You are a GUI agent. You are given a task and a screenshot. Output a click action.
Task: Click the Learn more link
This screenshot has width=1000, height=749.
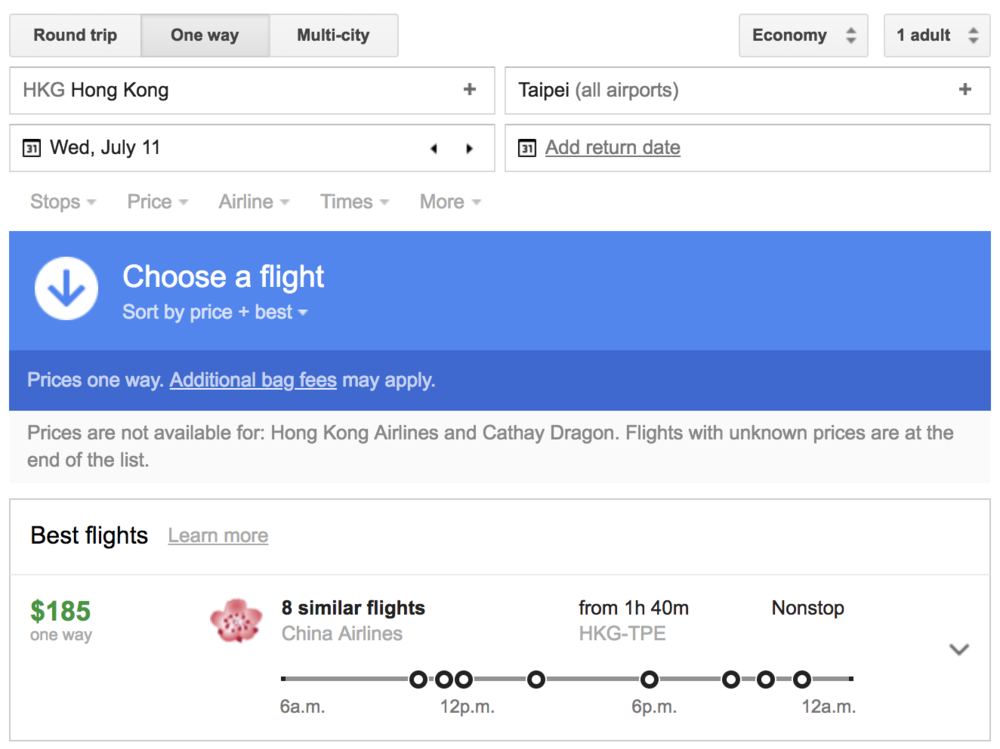[x=218, y=536]
